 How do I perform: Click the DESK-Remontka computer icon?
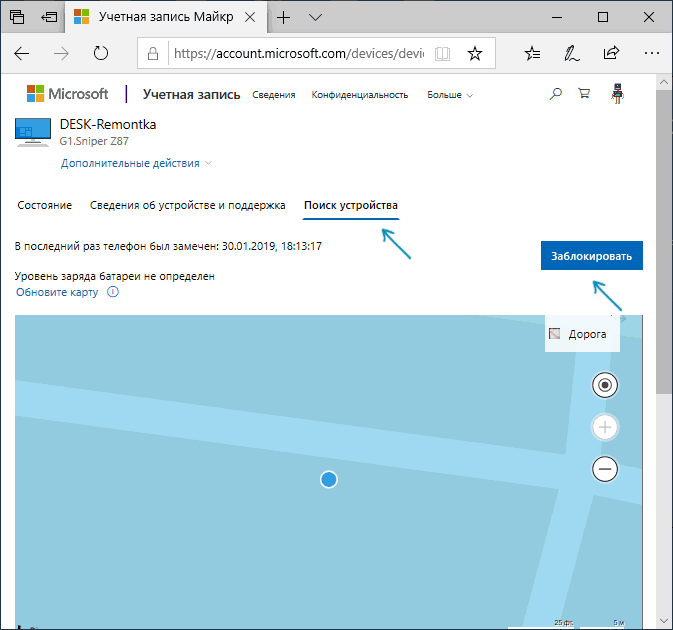(33, 132)
